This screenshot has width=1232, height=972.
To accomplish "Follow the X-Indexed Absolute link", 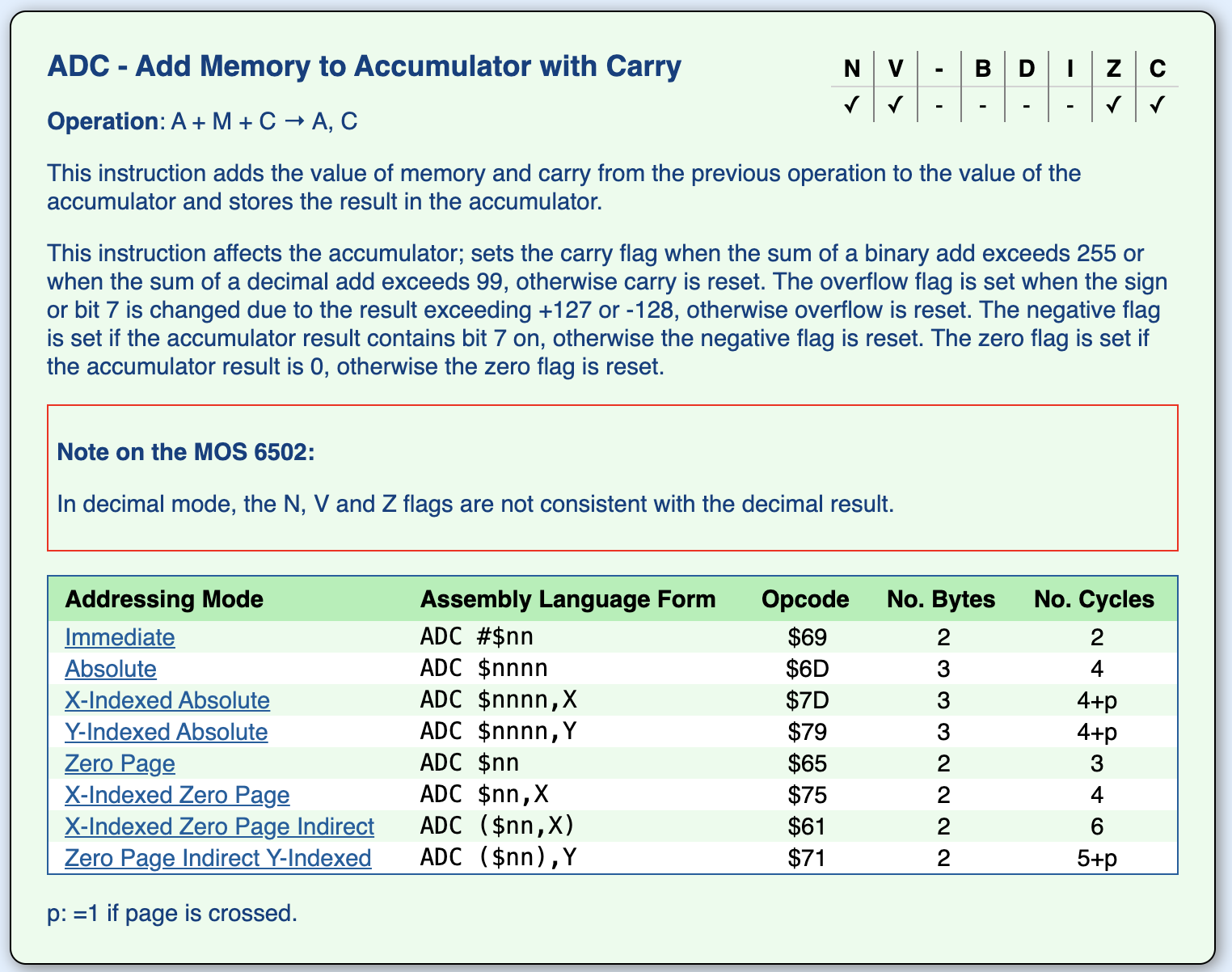I will coord(167,700).
